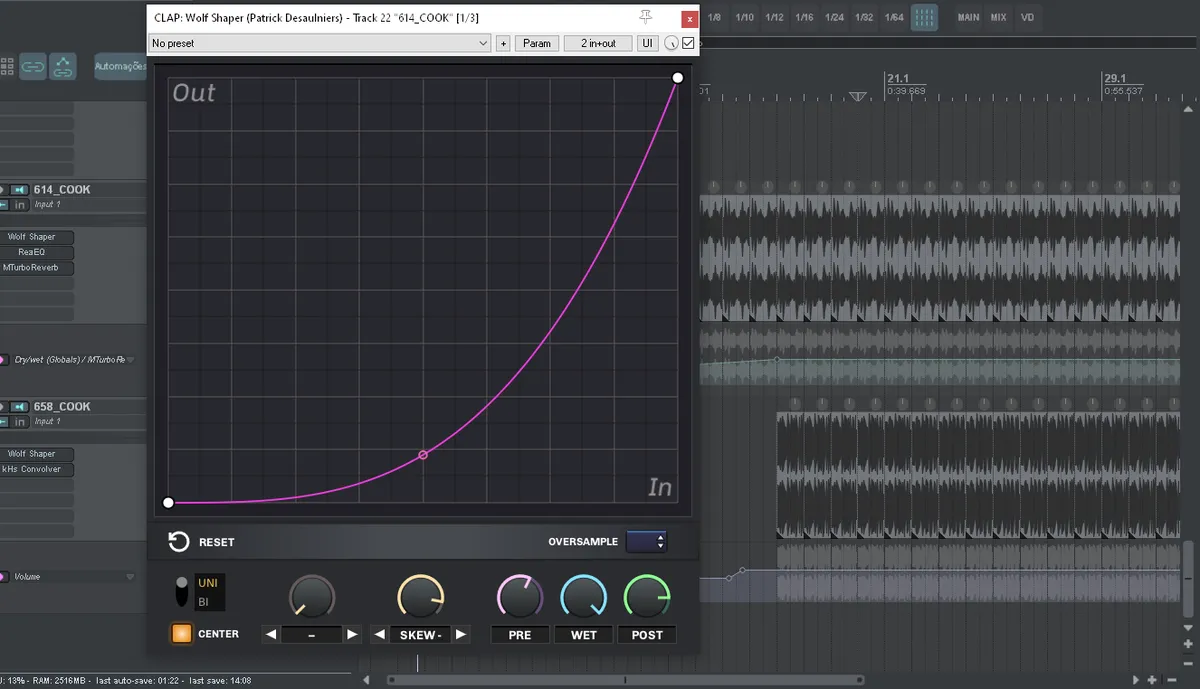The height and width of the screenshot is (689, 1200).
Task: Click the POST gain knob
Action: 647,597
